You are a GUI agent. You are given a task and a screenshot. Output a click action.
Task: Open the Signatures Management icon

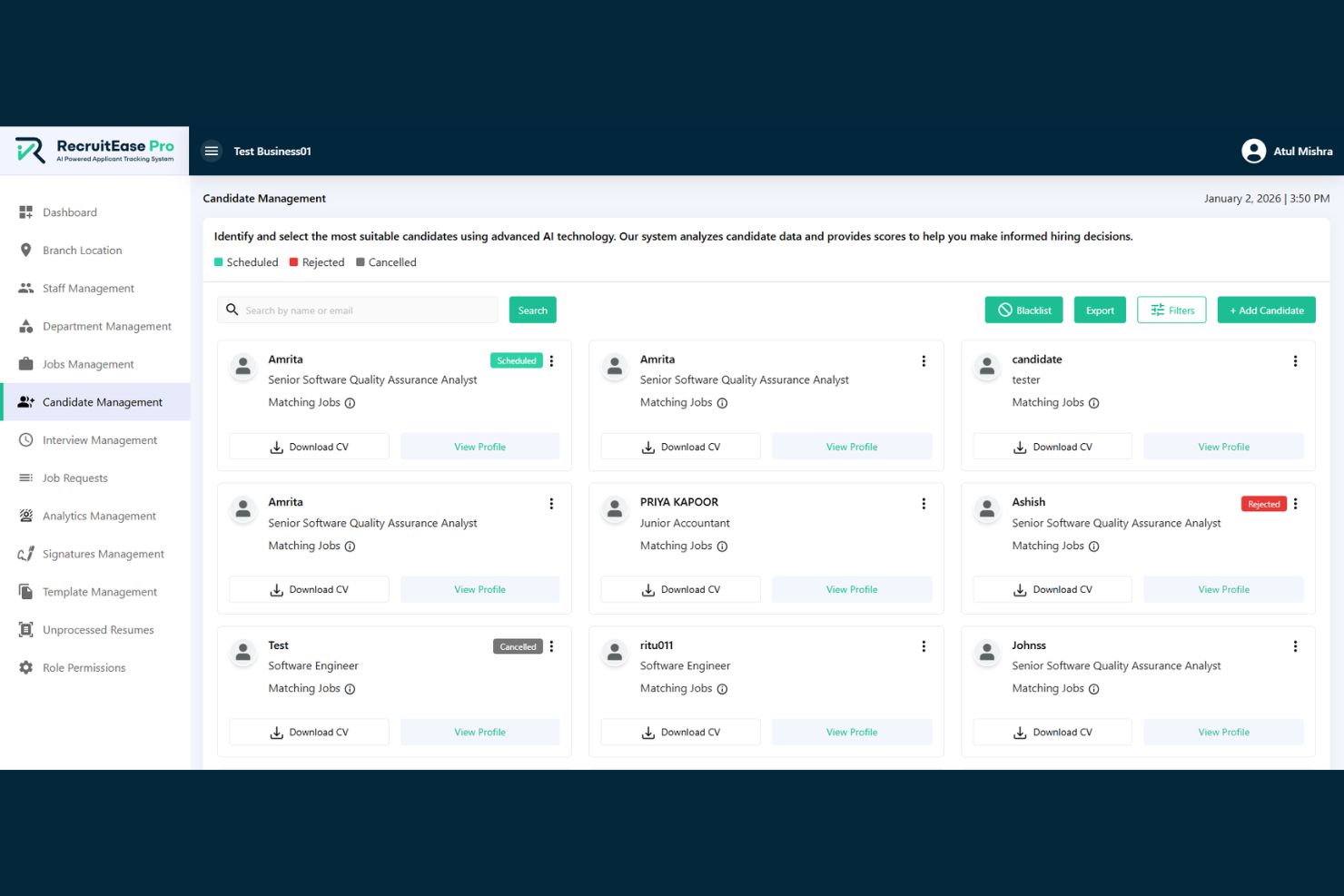point(25,554)
